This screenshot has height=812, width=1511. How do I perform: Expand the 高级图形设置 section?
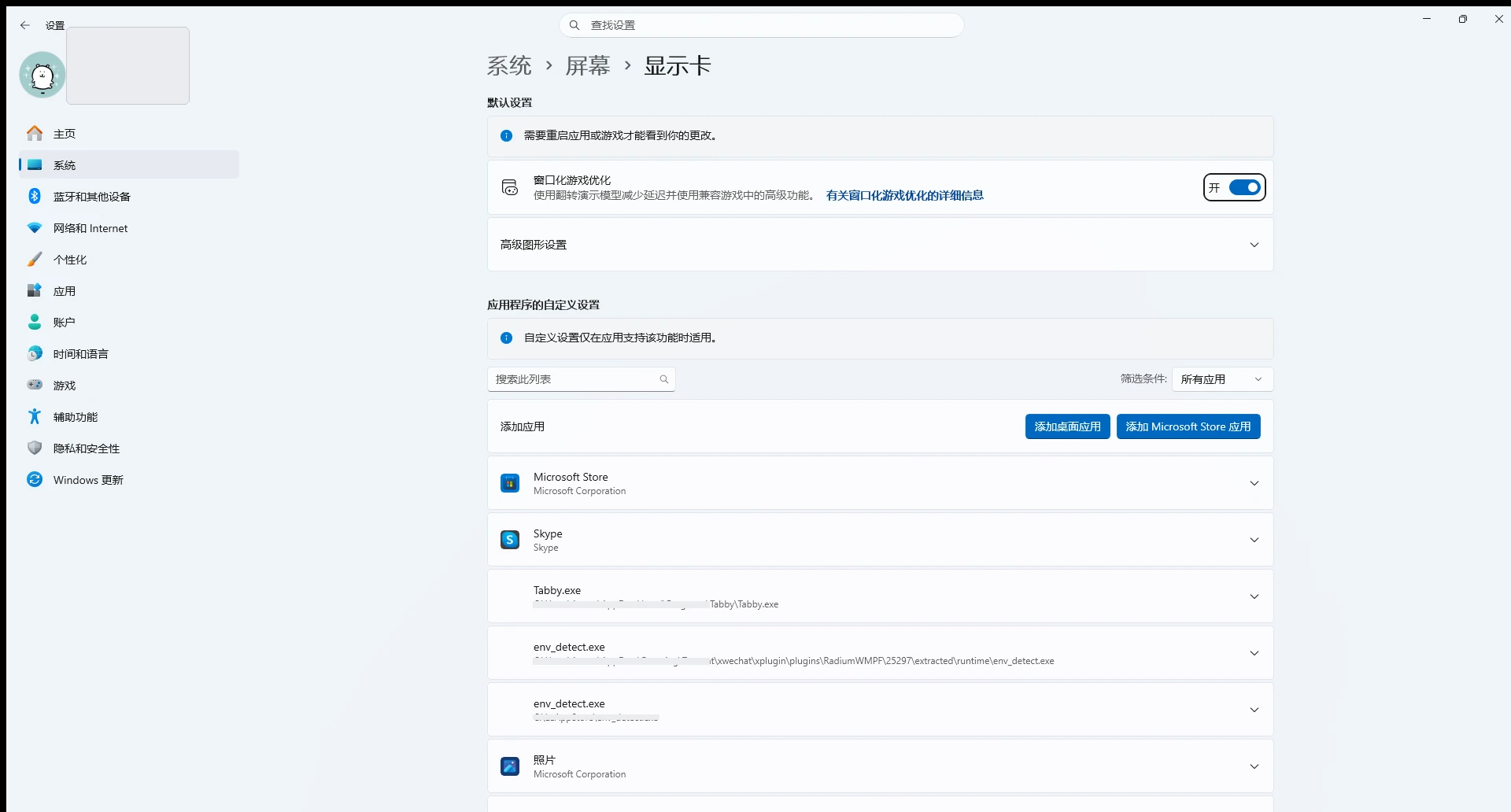pos(880,245)
